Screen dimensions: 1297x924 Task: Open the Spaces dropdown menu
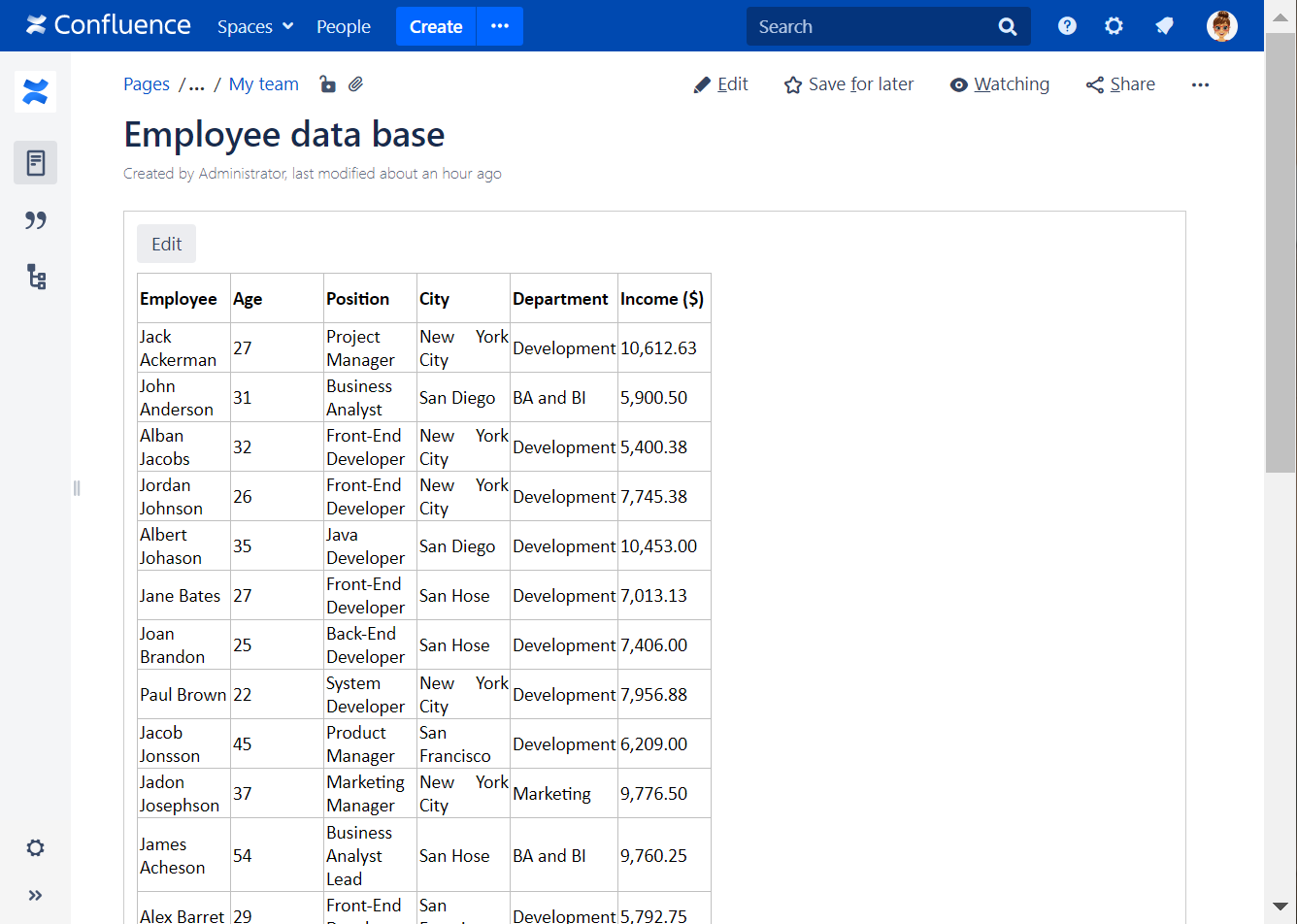coord(255,26)
